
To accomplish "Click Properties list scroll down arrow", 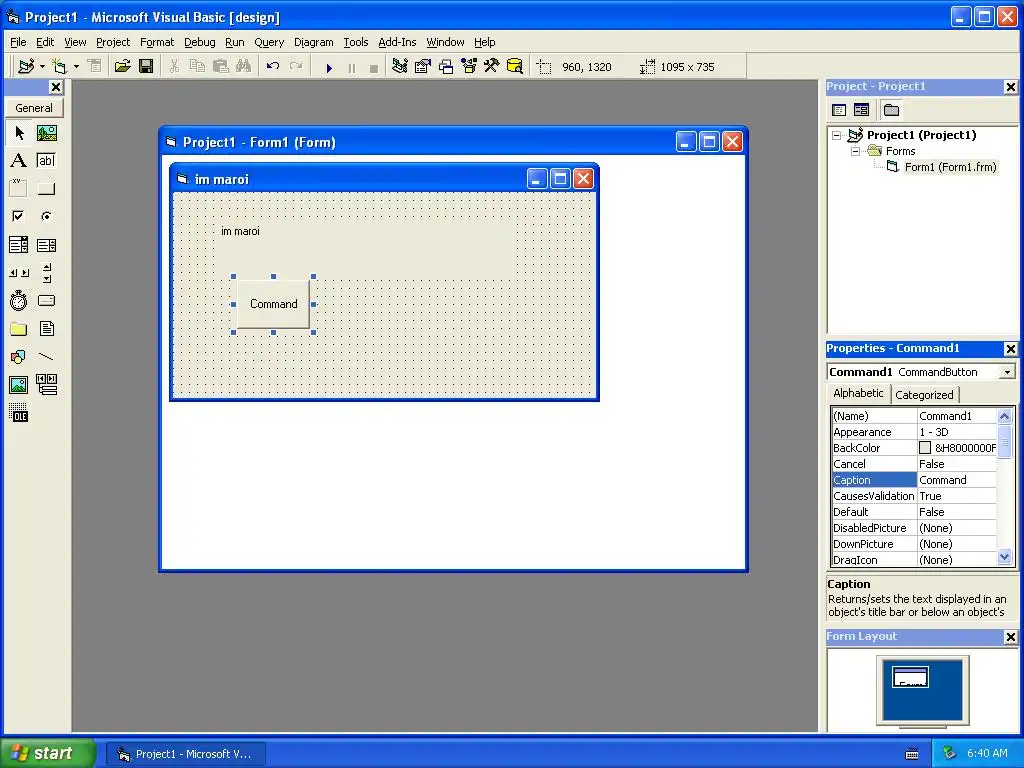I will click(x=1004, y=557).
